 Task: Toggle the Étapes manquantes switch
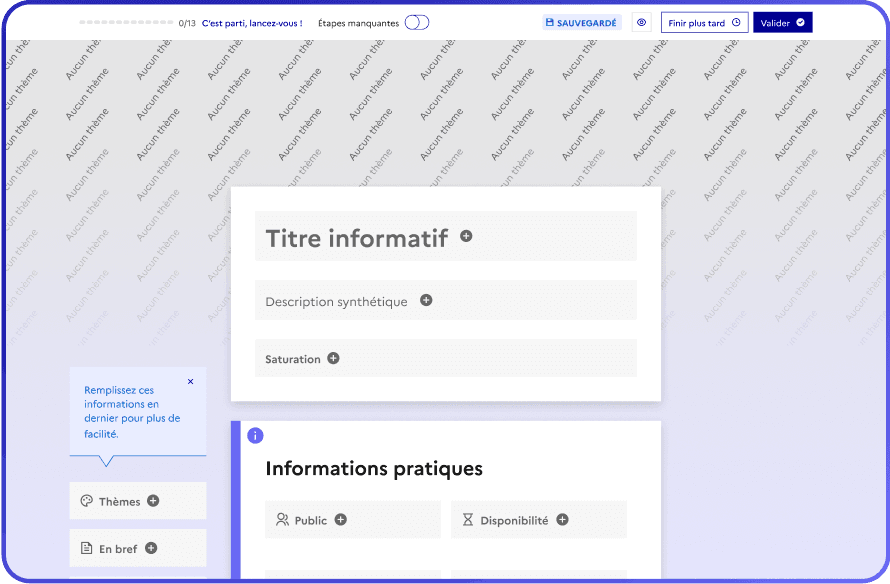[x=416, y=23]
